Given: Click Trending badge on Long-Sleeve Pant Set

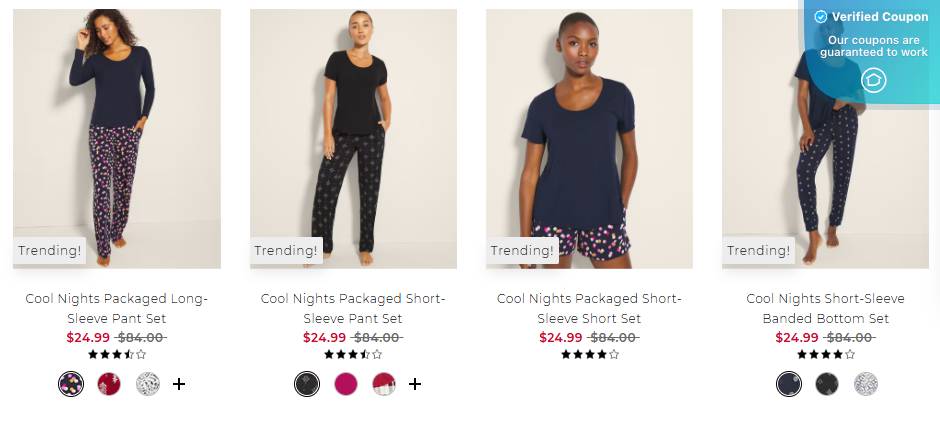Looking at the screenshot, I should [x=49, y=250].
